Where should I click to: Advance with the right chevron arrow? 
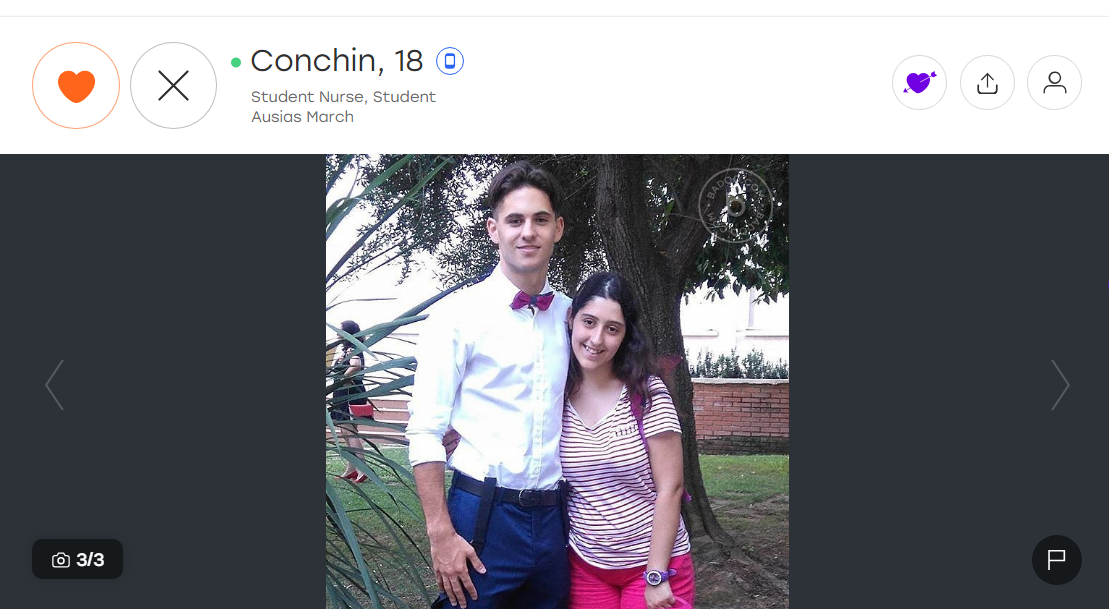click(1059, 385)
